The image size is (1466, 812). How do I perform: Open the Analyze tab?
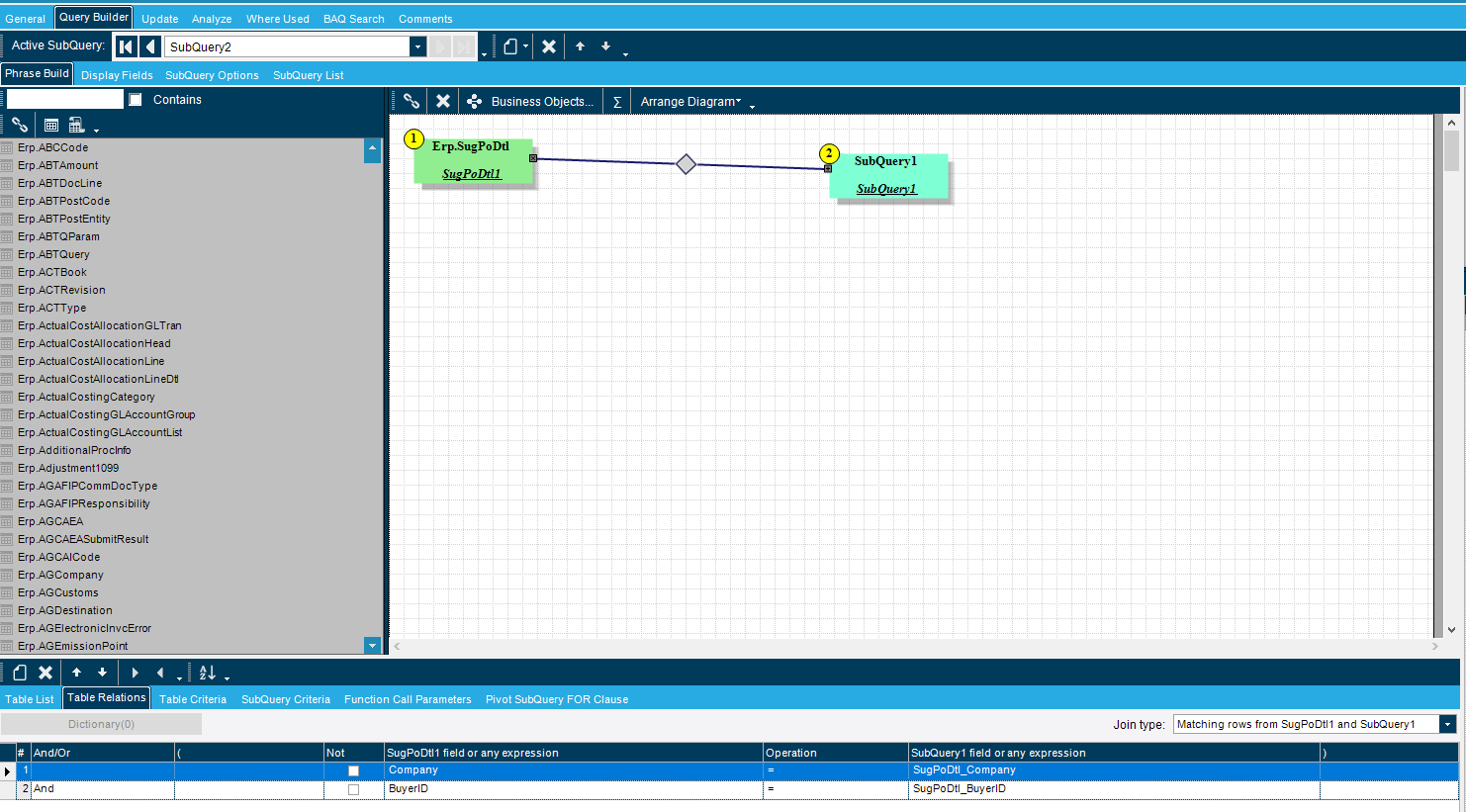click(212, 19)
